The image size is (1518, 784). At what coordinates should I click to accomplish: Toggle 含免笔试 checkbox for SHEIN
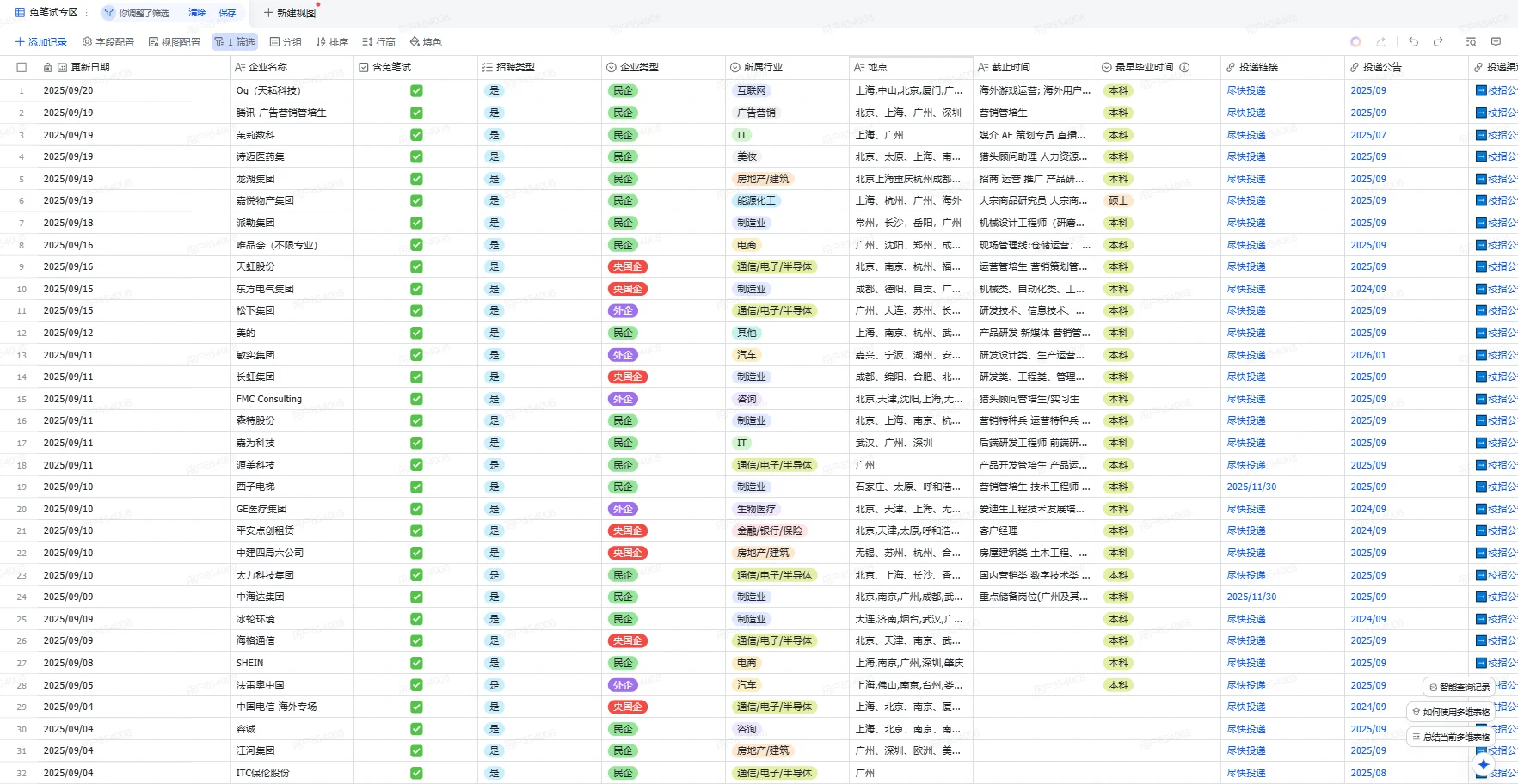pos(416,663)
